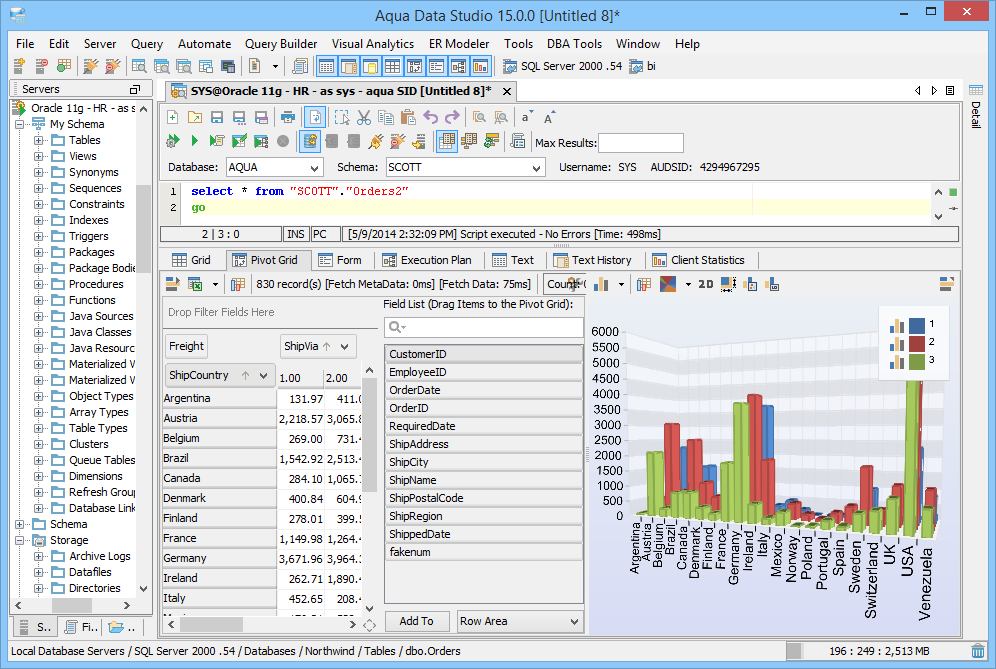The height and width of the screenshot is (669, 996).
Task: Switch to the Text History tab
Action: coord(593,260)
